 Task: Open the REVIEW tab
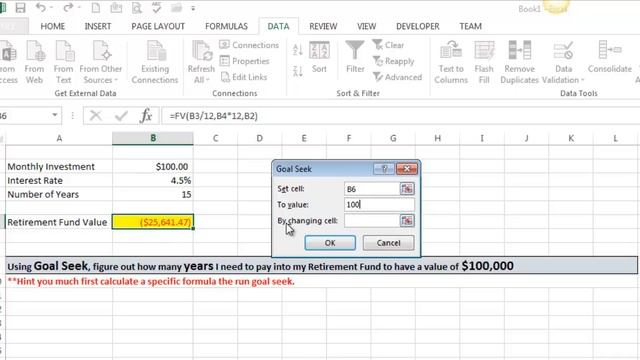(323, 26)
